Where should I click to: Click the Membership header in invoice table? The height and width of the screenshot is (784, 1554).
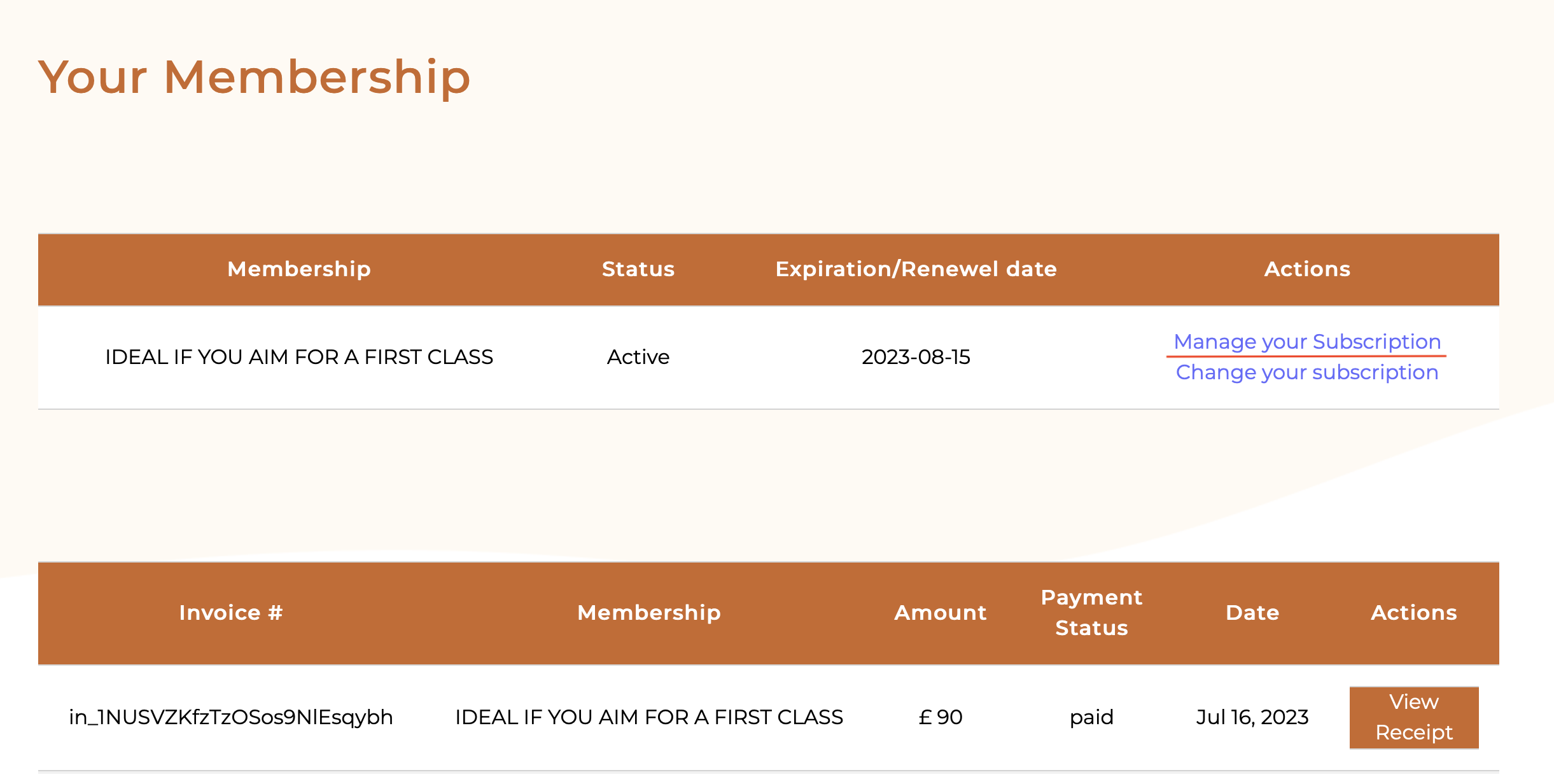649,613
